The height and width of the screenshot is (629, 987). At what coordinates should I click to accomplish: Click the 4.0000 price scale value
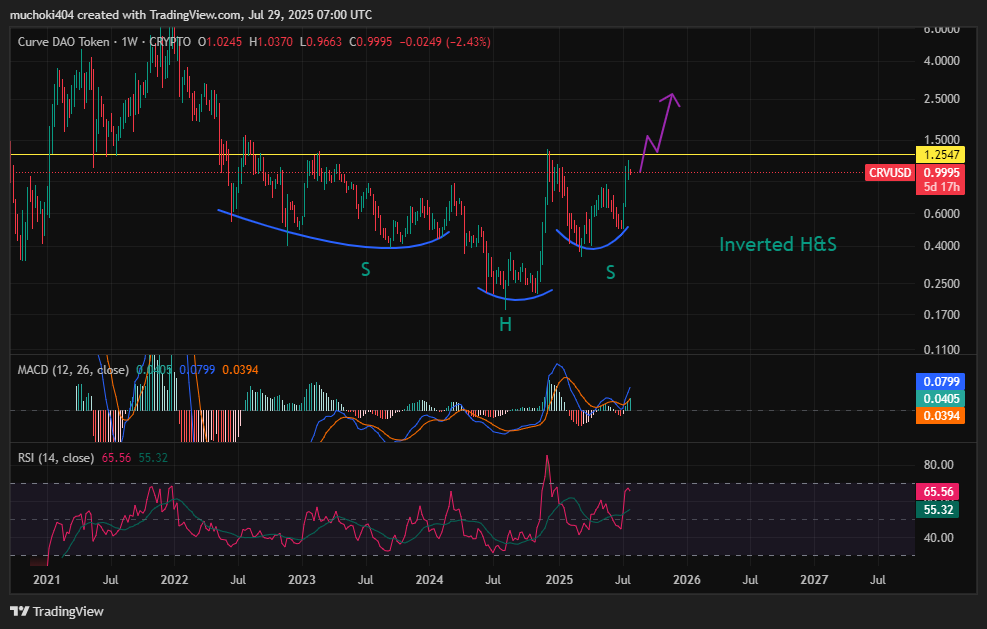point(942,61)
